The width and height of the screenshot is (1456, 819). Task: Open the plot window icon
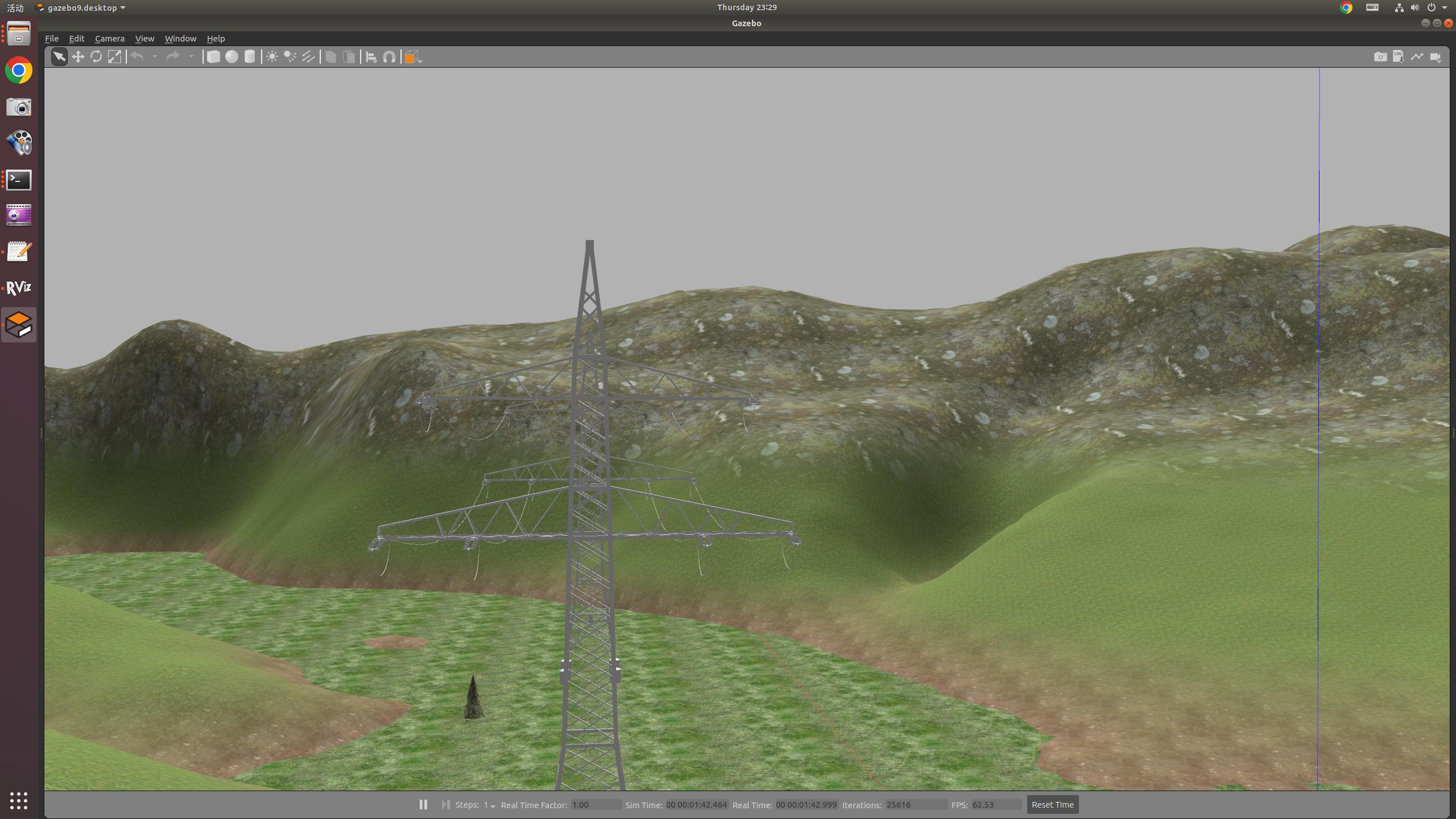[1417, 57]
